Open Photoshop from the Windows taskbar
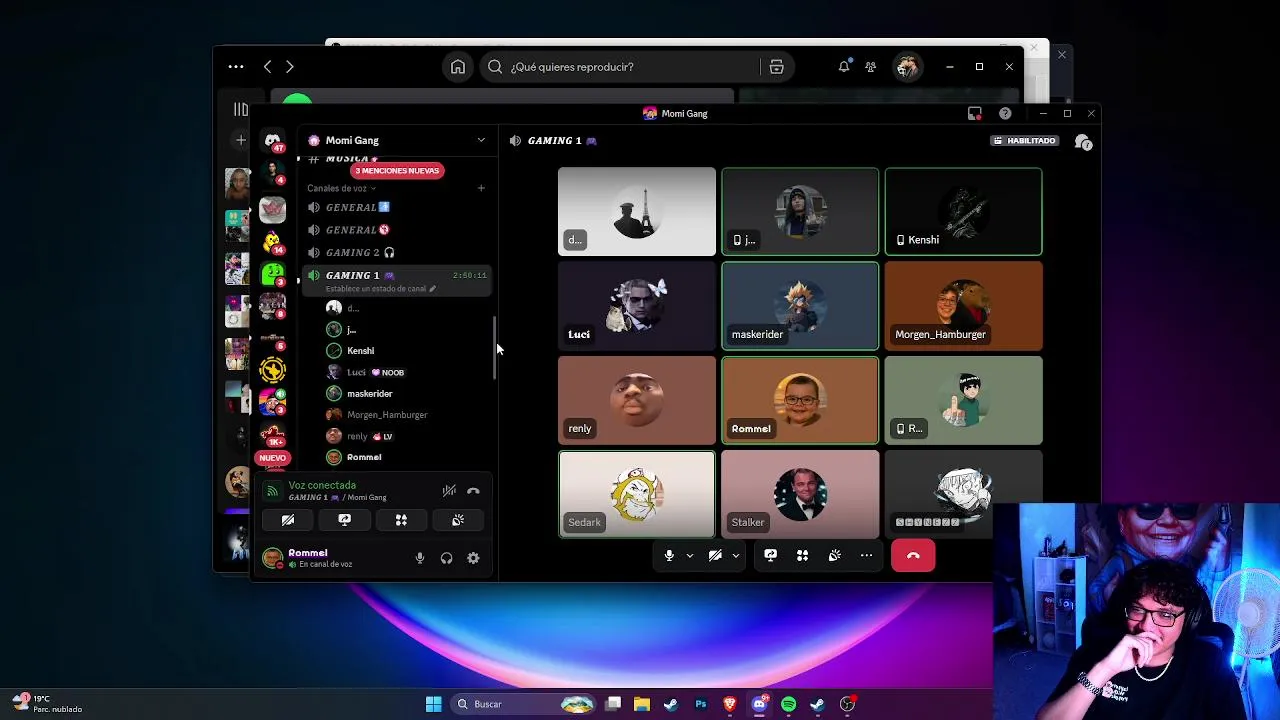The height and width of the screenshot is (720, 1280). 701,704
